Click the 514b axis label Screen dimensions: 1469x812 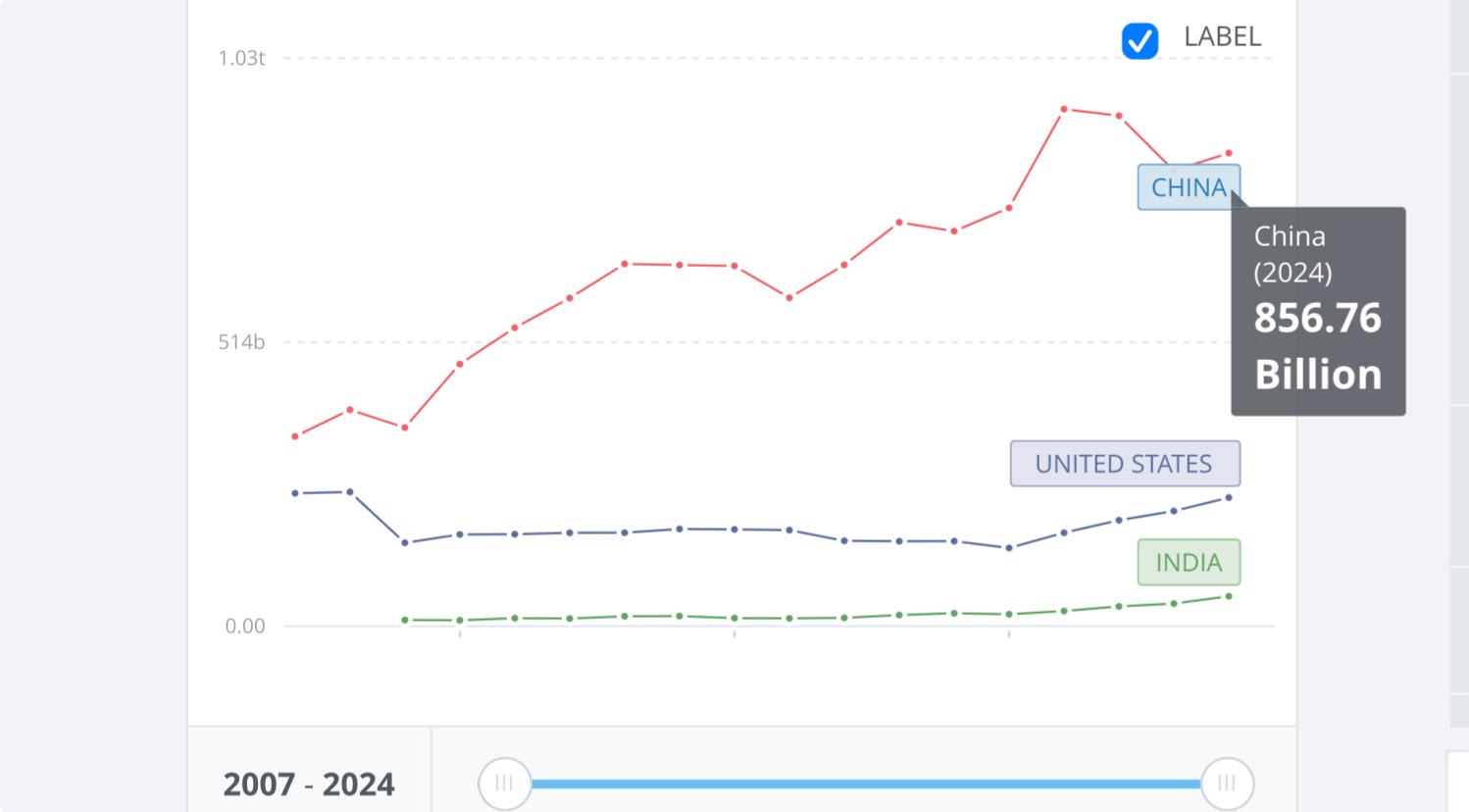[241, 341]
